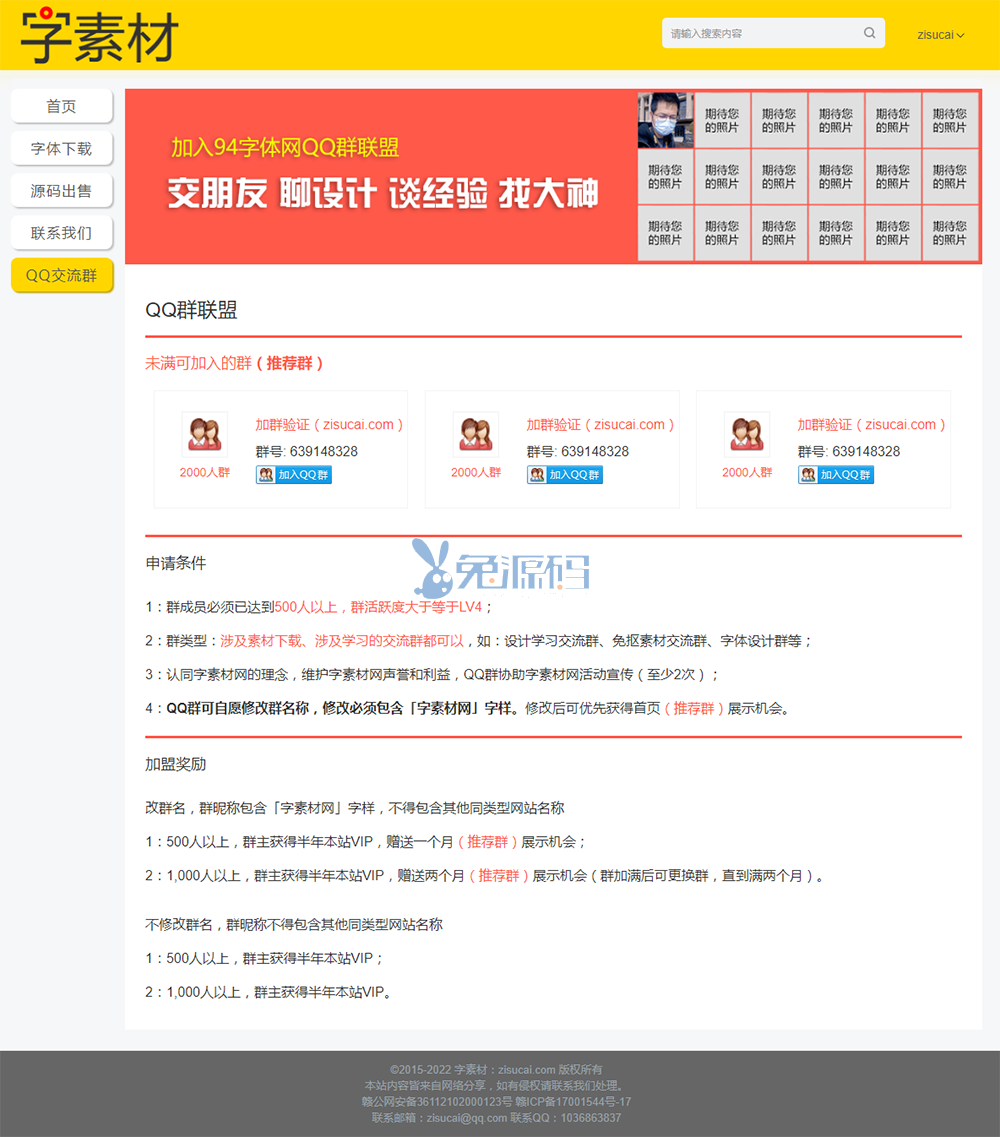
Task: Open the zisucai account dropdown
Action: [x=941, y=35]
